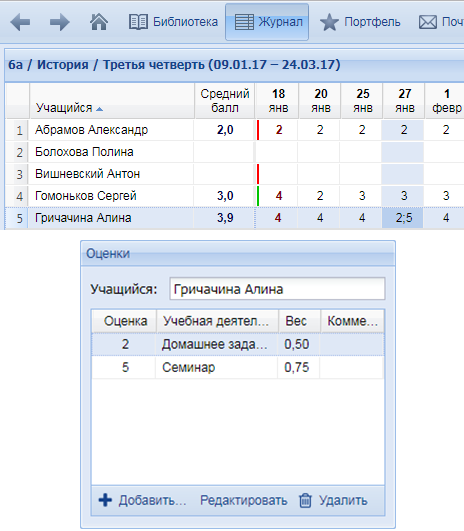
Task: Go back with the left arrow icon
Action: [x=20, y=22]
